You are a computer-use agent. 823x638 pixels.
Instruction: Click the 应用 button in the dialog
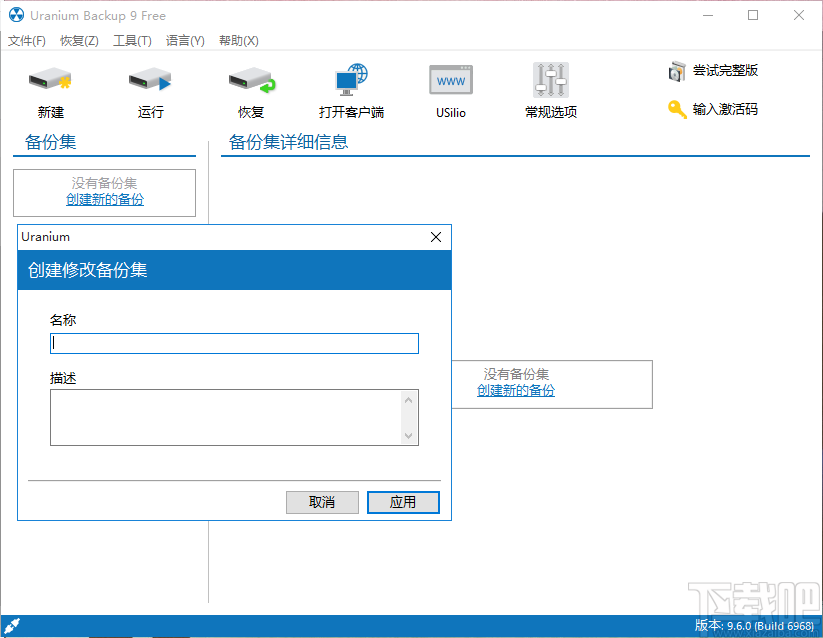pyautogui.click(x=403, y=502)
